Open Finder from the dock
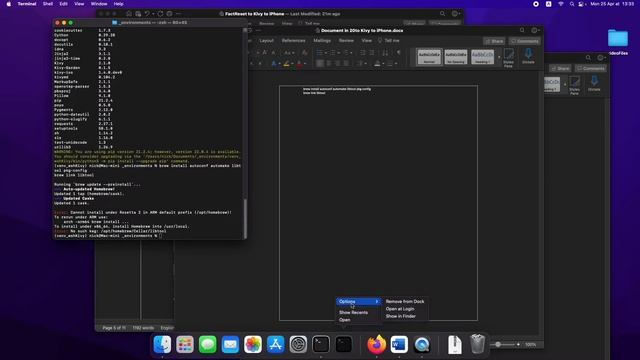This screenshot has width=640, height=360. pyautogui.click(x=162, y=344)
